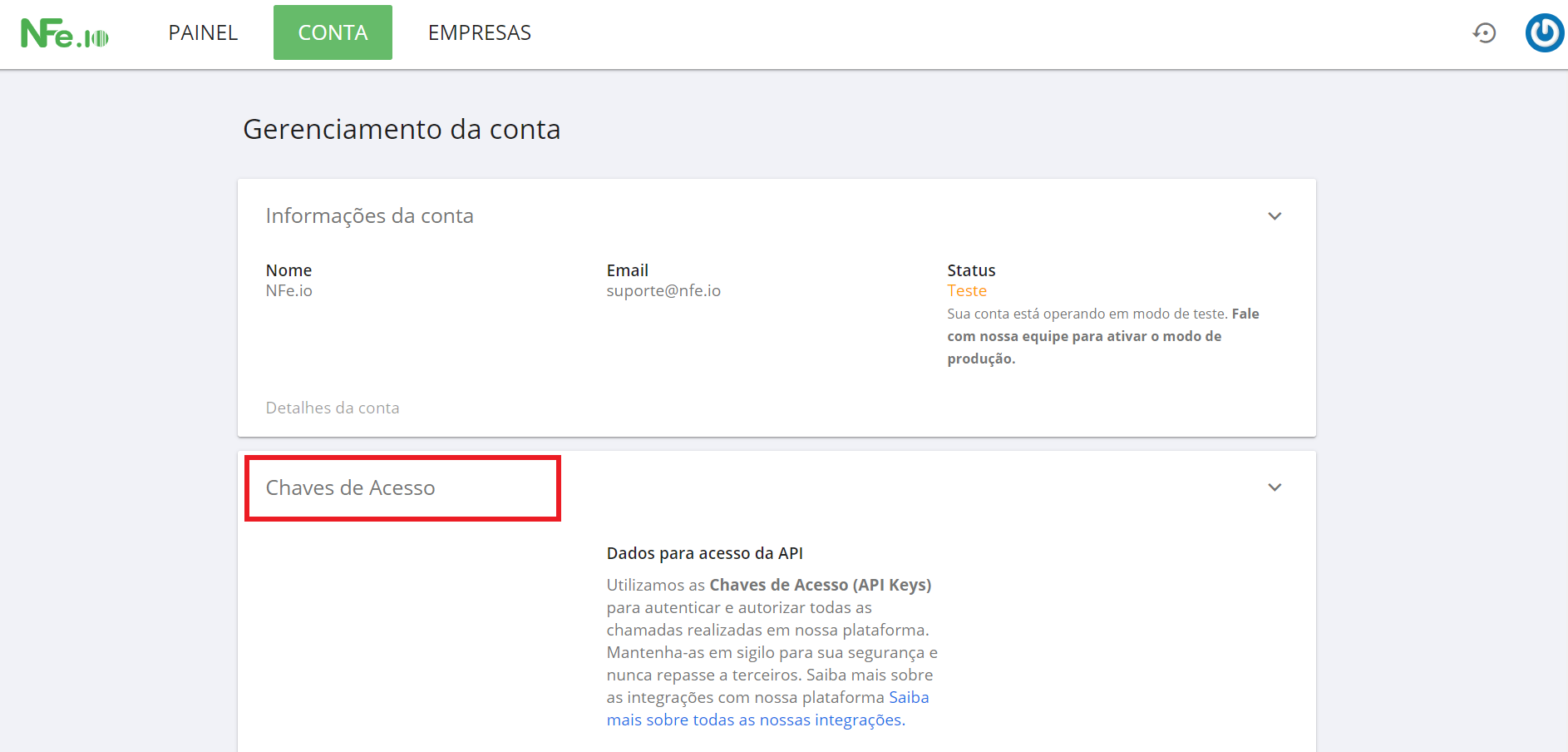Click the NFe.io logo
This screenshot has height=752, width=1568.
[x=65, y=33]
